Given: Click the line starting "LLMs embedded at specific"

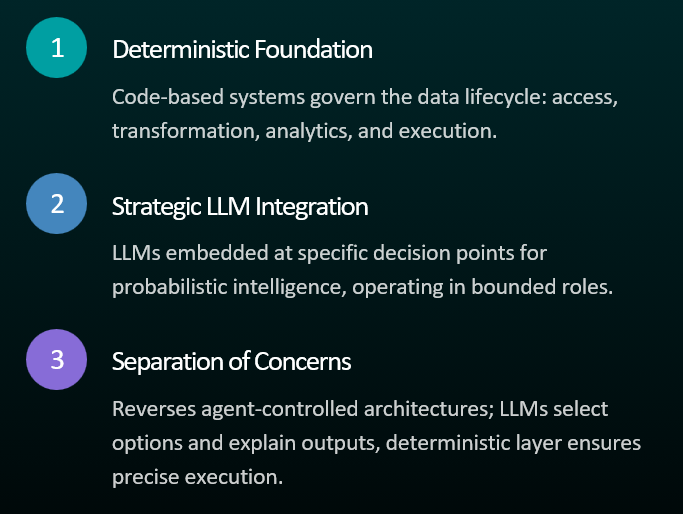Looking at the screenshot, I should click(329, 254).
